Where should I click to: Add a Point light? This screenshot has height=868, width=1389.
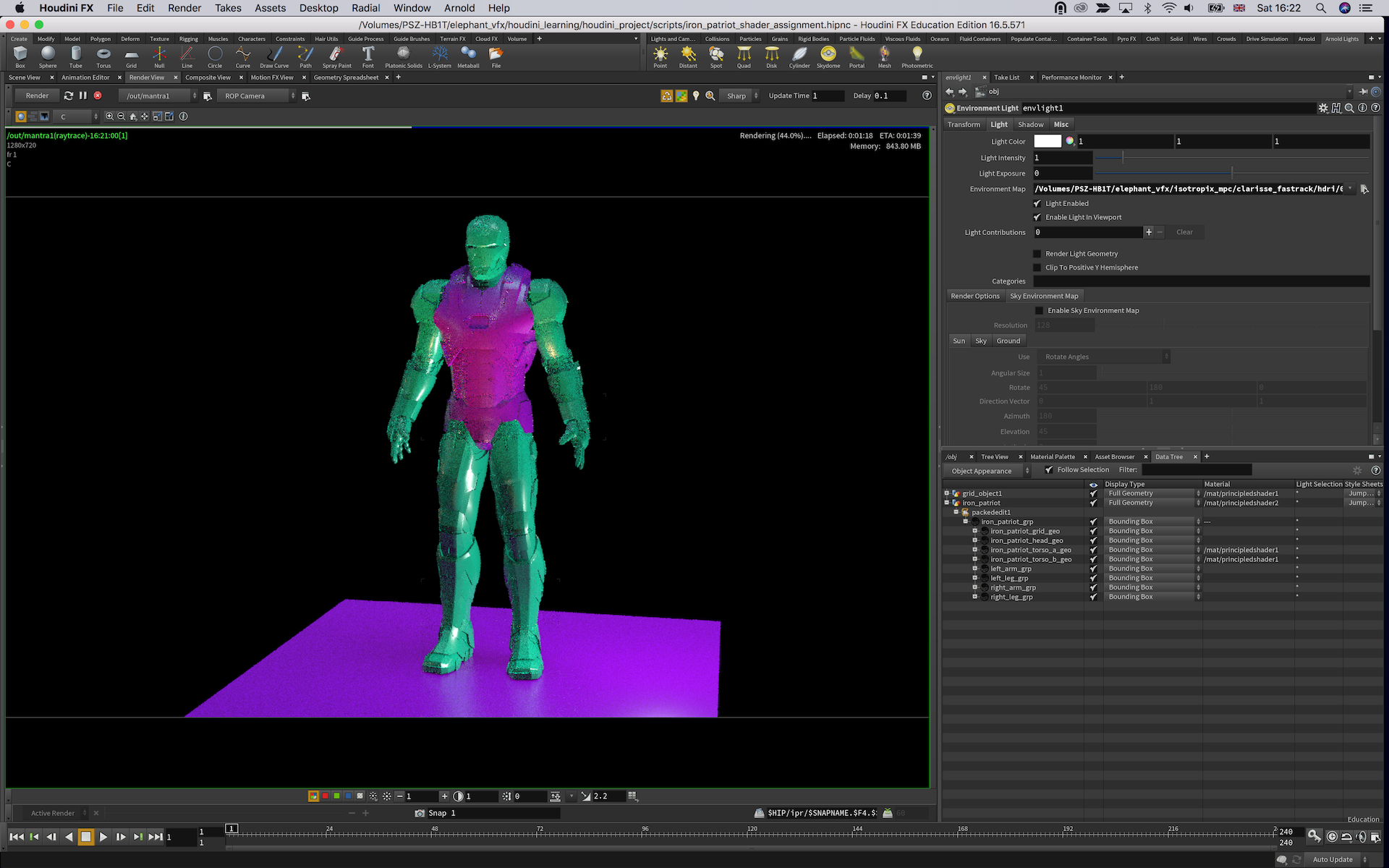pyautogui.click(x=660, y=56)
